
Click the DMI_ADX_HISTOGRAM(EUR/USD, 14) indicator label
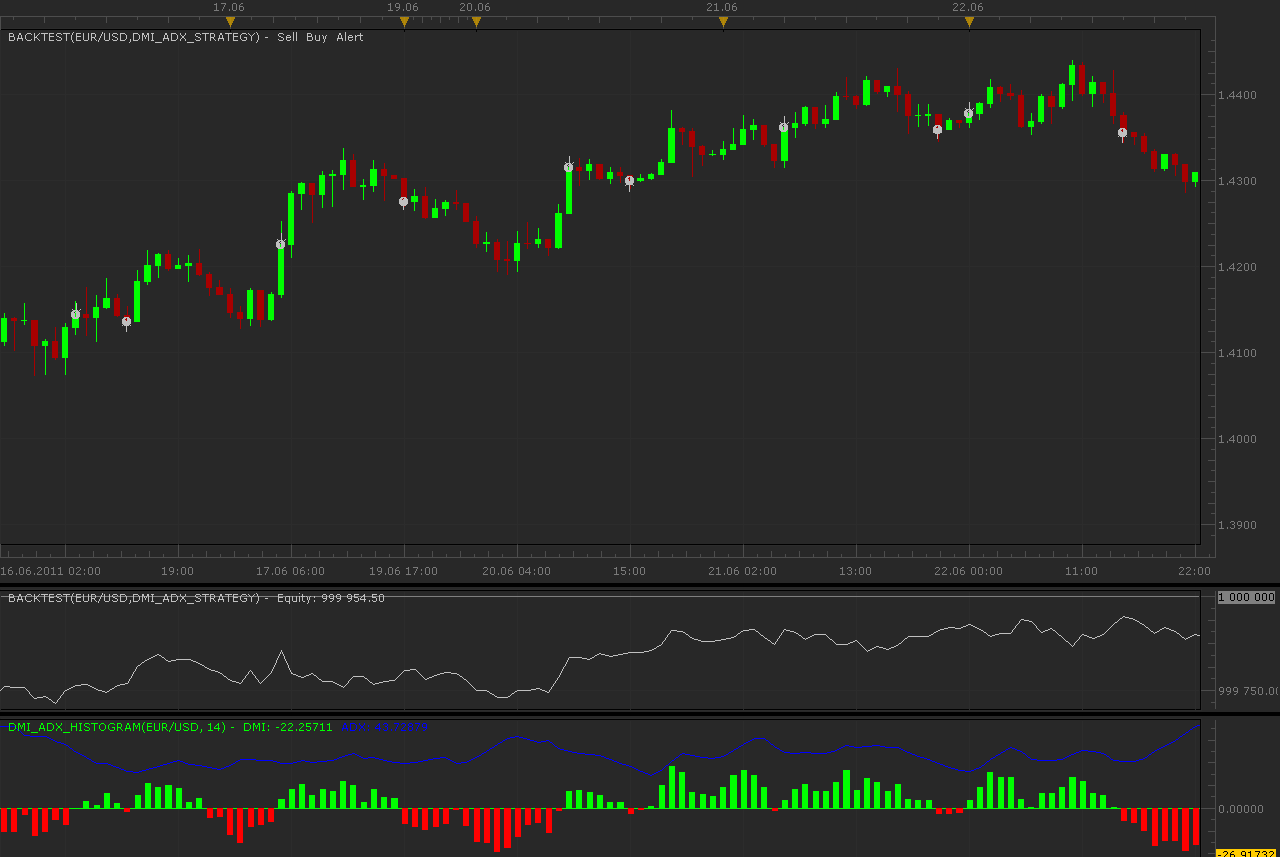pyautogui.click(x=117, y=727)
